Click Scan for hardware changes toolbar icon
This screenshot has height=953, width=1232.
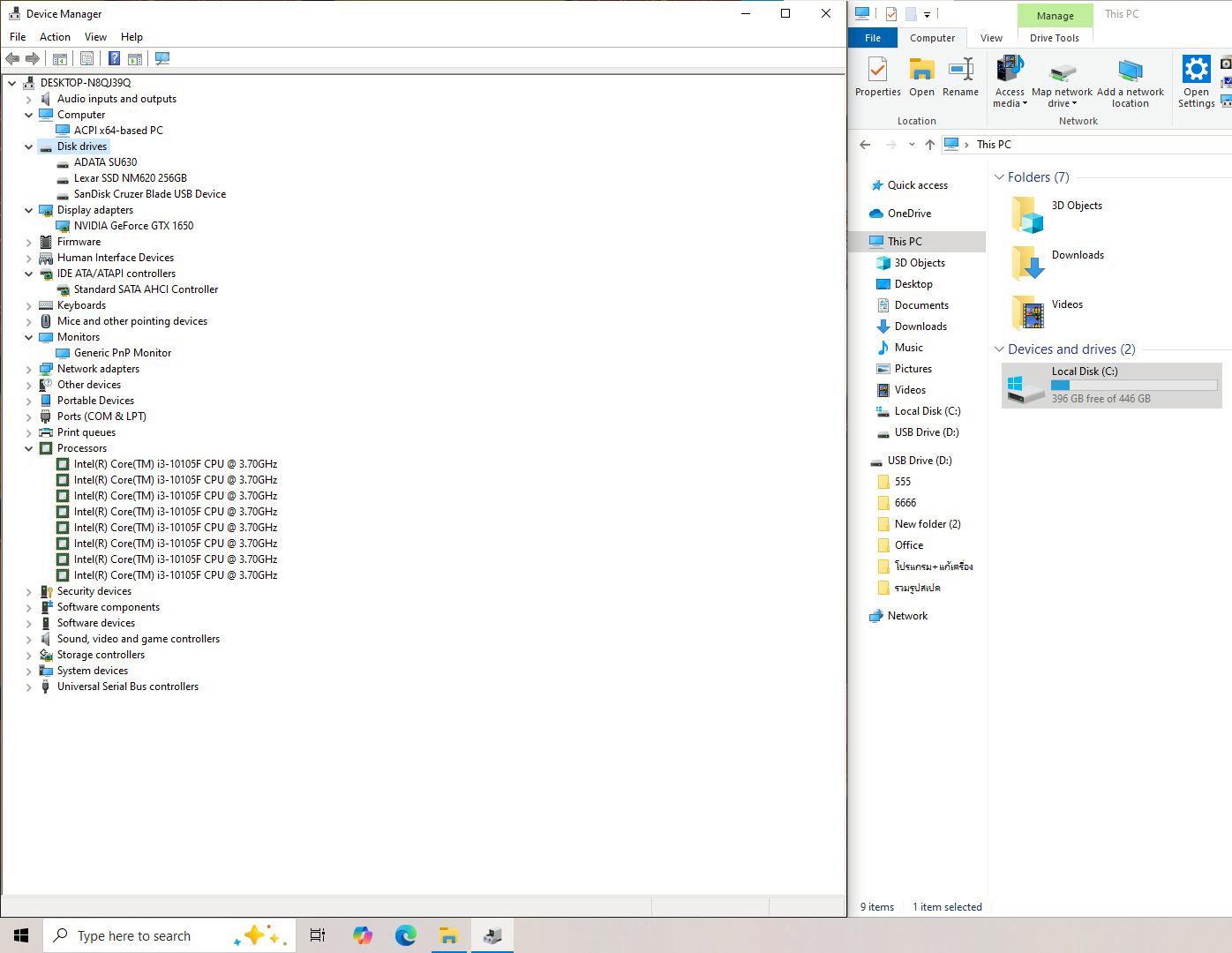click(162, 59)
